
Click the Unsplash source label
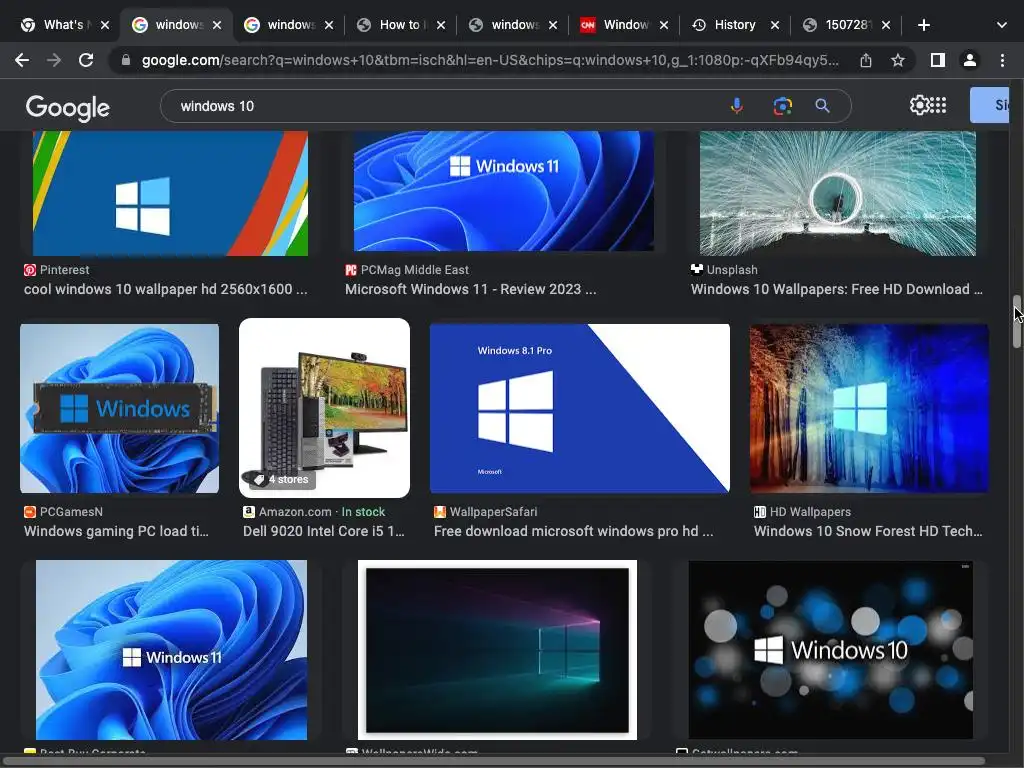pos(724,270)
